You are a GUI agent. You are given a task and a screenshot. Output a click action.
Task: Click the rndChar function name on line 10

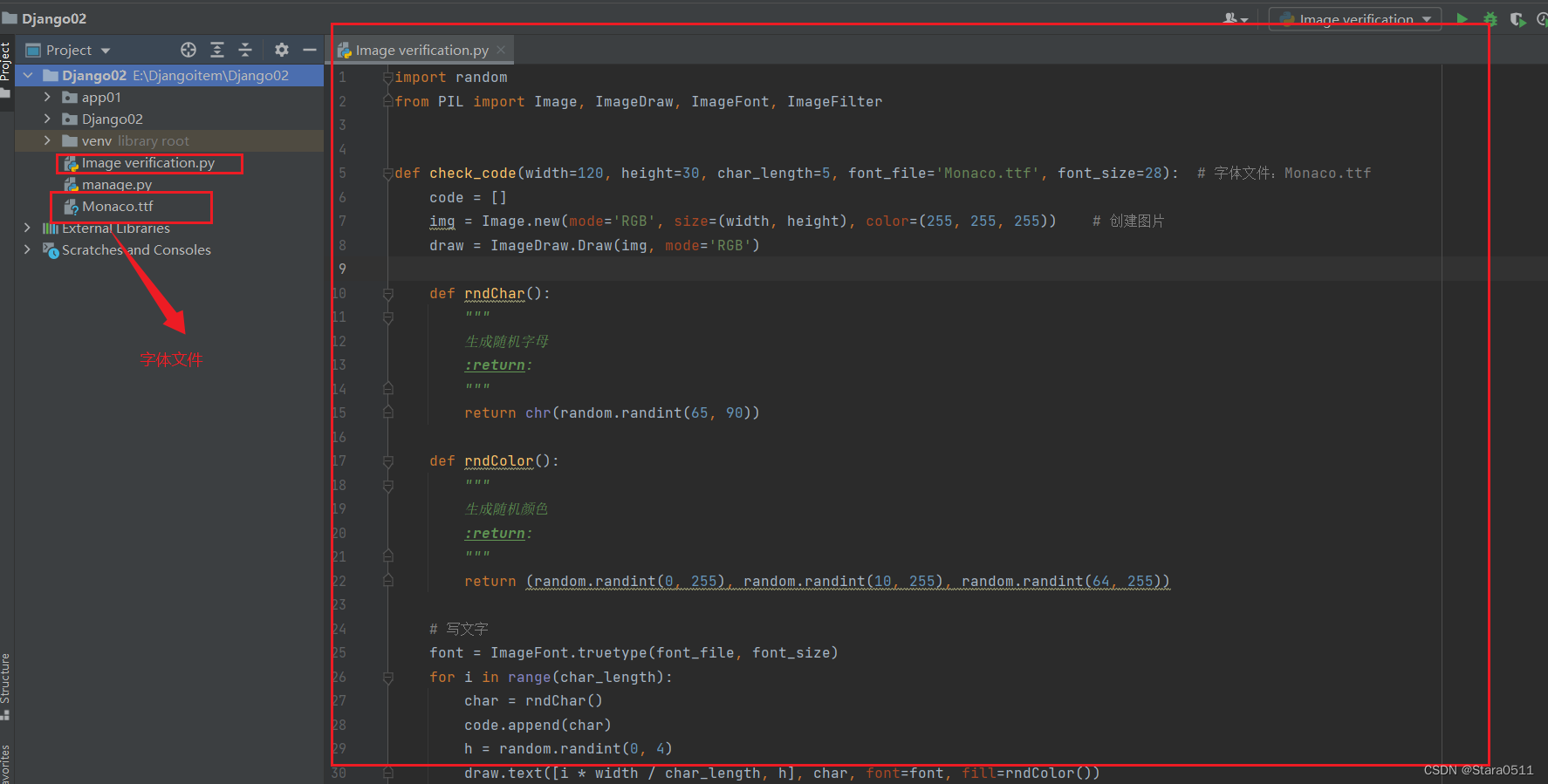click(495, 294)
